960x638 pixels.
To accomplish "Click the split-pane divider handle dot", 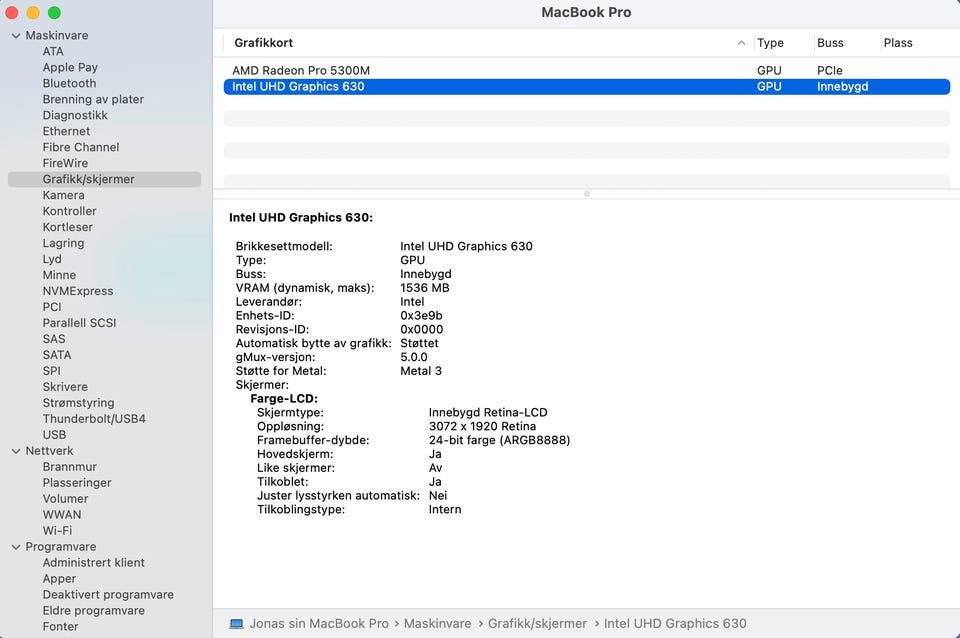I will pos(587,194).
